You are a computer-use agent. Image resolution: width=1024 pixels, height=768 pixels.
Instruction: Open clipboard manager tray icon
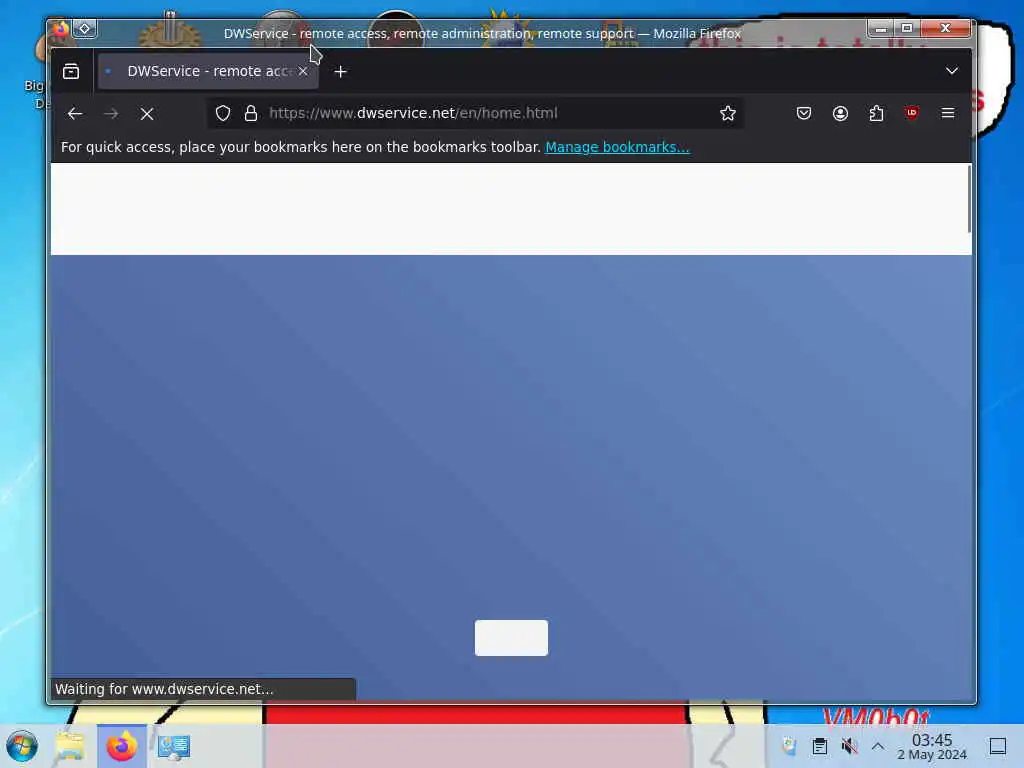pyautogui.click(x=820, y=746)
